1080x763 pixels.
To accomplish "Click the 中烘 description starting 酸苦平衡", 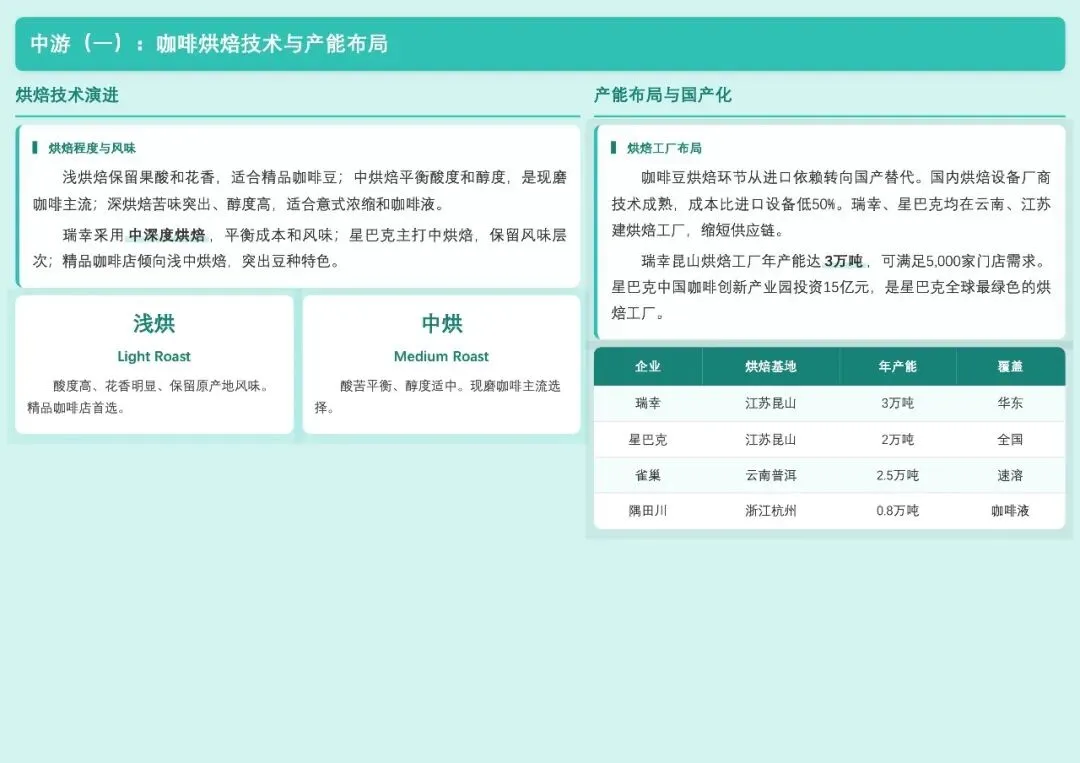I will tap(438, 397).
